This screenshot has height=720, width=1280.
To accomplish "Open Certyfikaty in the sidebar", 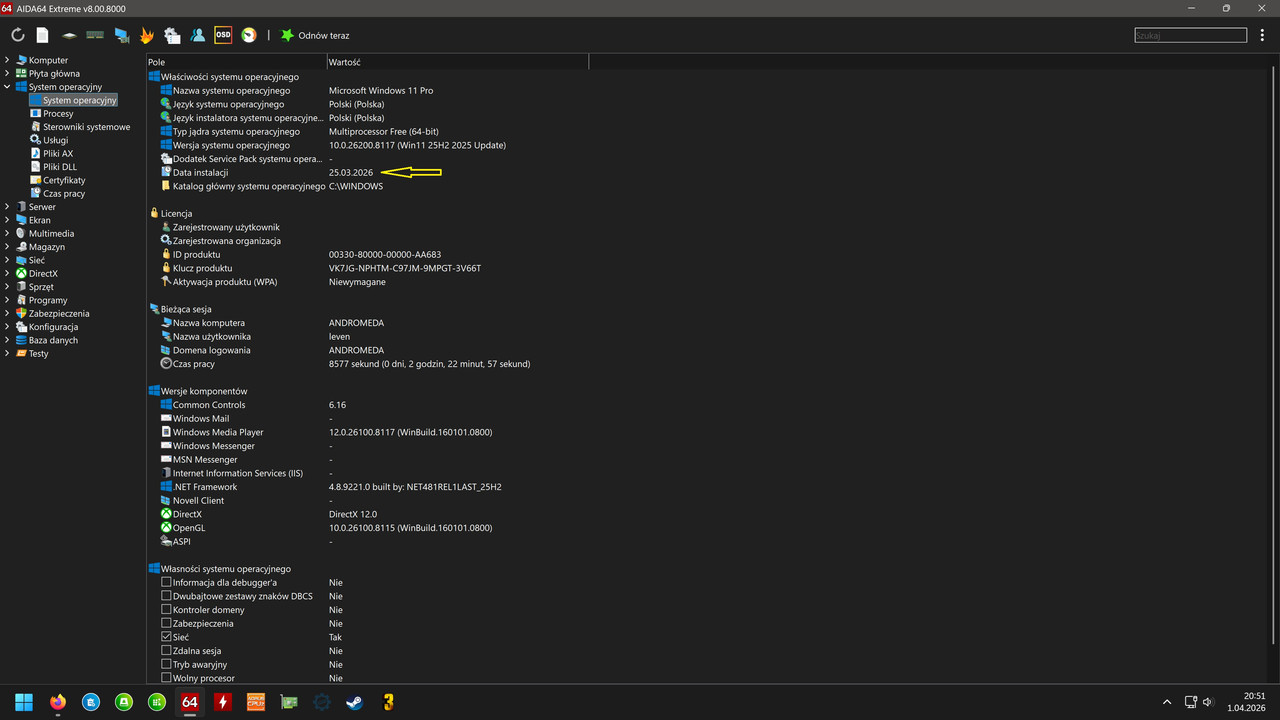I will click(64, 180).
